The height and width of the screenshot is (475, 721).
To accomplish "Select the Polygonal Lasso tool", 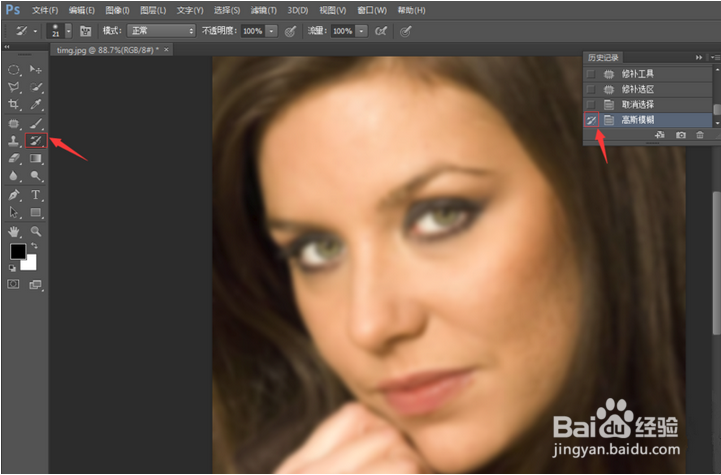I will coord(14,87).
